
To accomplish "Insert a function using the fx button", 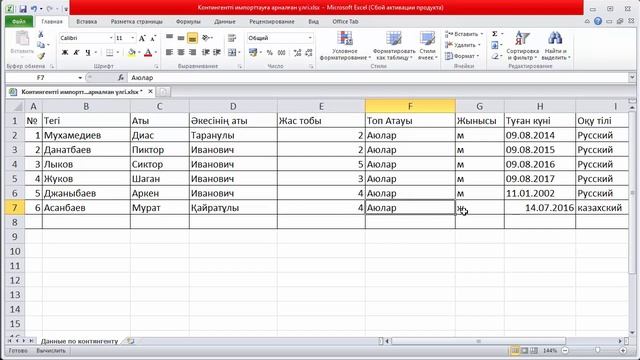I will click(x=121, y=78).
